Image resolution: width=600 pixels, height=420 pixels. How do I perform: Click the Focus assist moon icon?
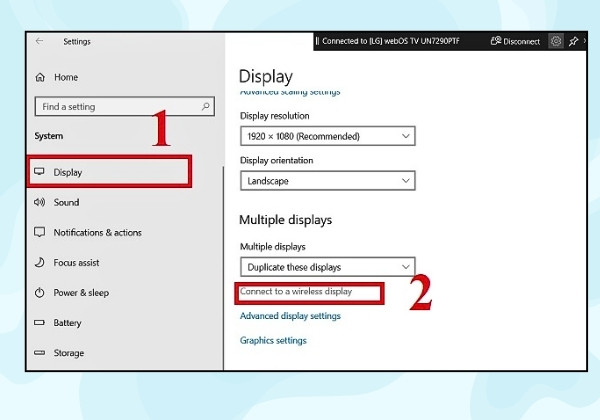coord(39,262)
